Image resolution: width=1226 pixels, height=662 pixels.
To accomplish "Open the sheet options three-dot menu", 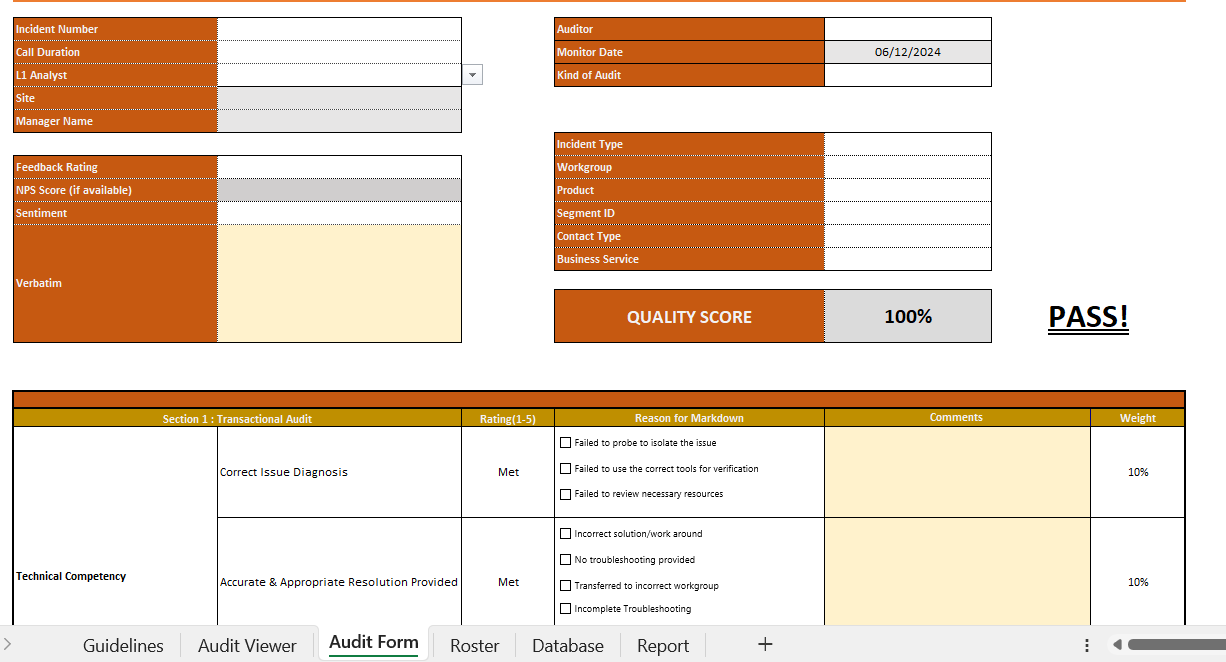I will [x=1086, y=645].
